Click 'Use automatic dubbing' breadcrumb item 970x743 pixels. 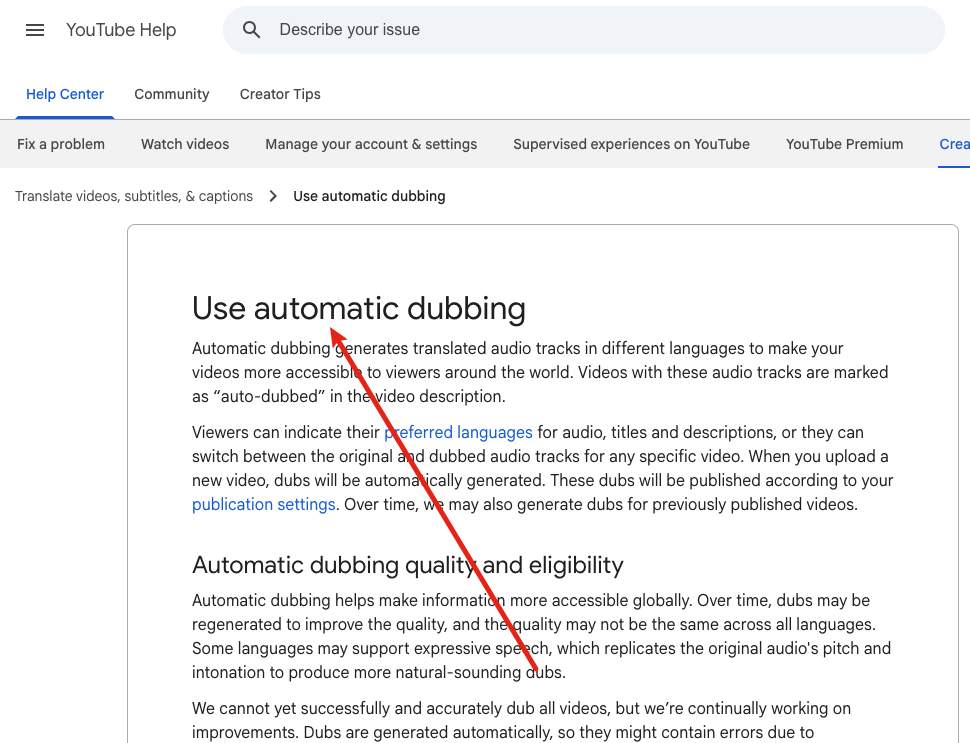coord(369,196)
